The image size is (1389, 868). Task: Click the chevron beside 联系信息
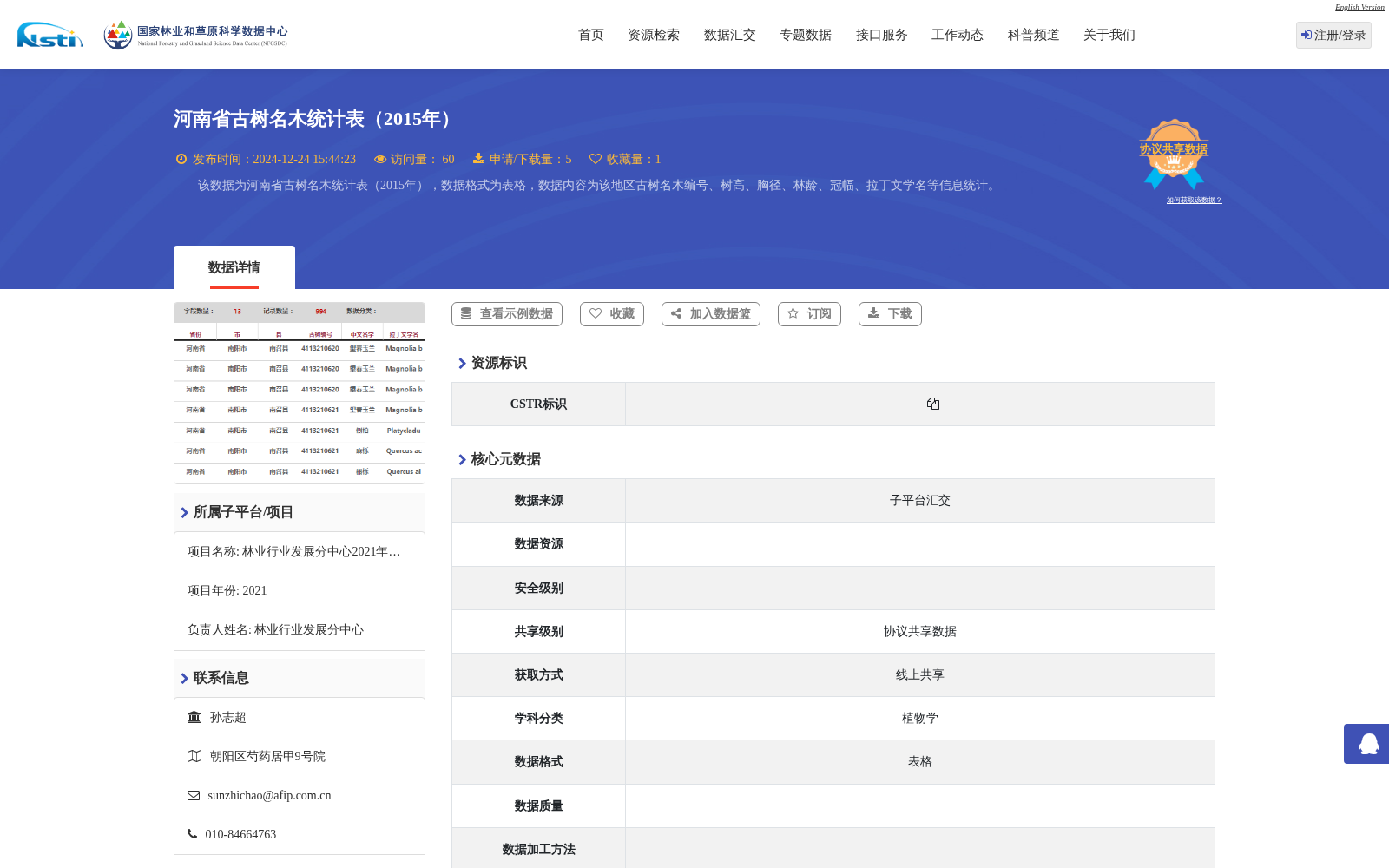pos(184,678)
